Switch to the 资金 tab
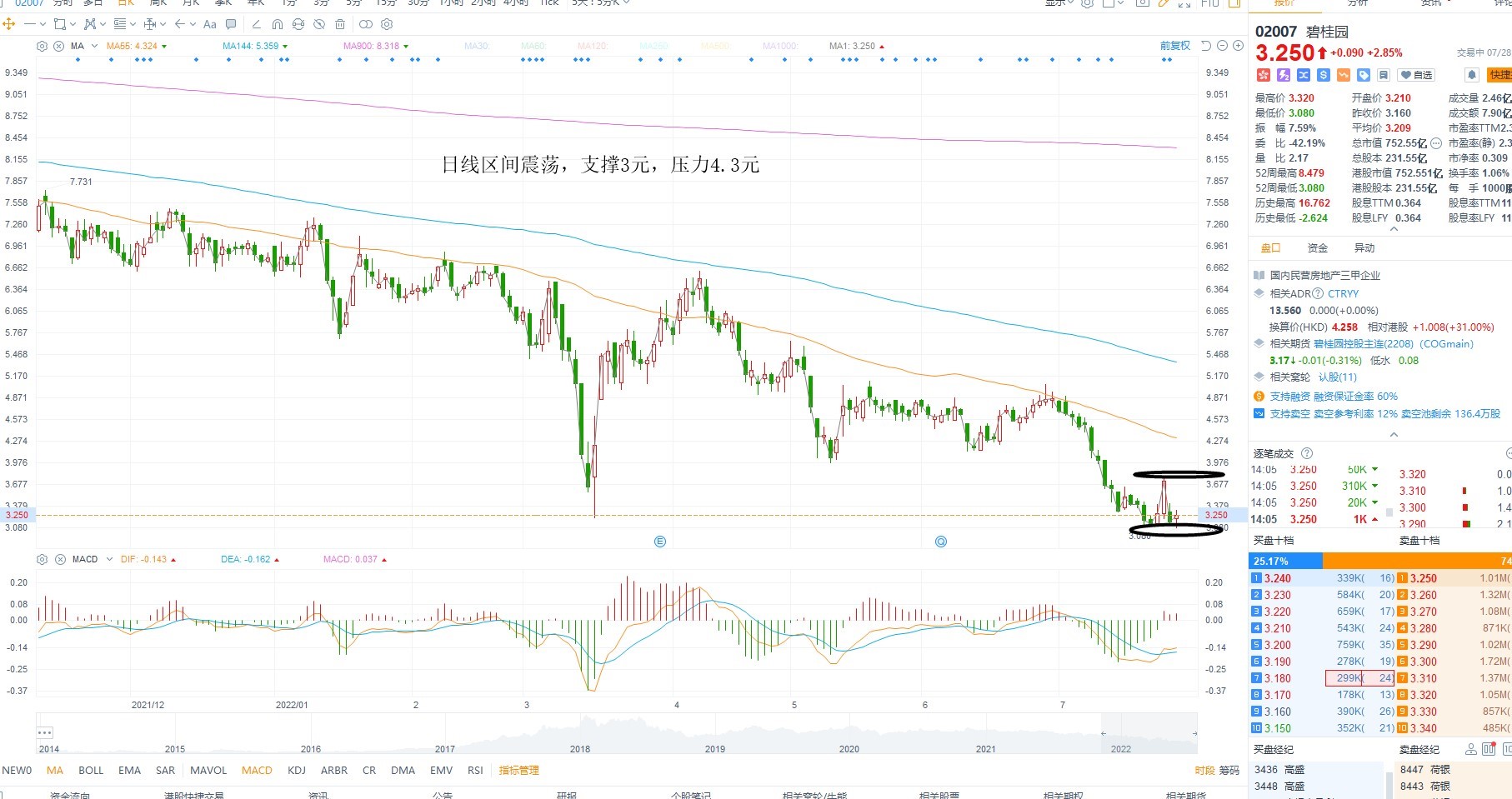This screenshot has width=1512, height=799. coord(1318,248)
